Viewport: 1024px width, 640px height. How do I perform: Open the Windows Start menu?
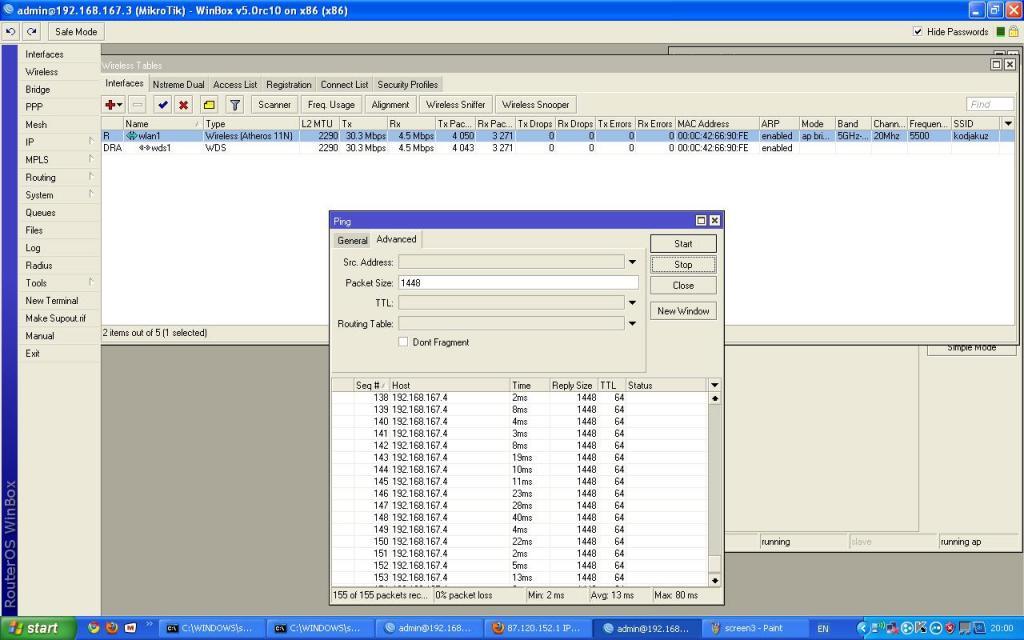point(35,628)
